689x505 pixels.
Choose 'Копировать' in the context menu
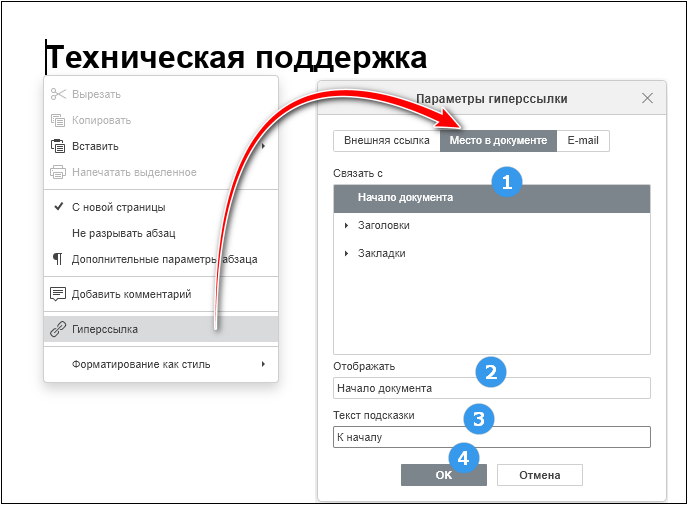(x=161, y=120)
